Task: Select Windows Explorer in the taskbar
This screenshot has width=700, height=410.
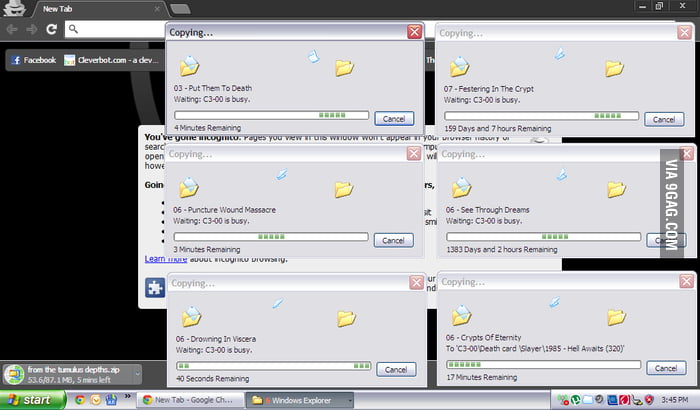Action: 300,400
